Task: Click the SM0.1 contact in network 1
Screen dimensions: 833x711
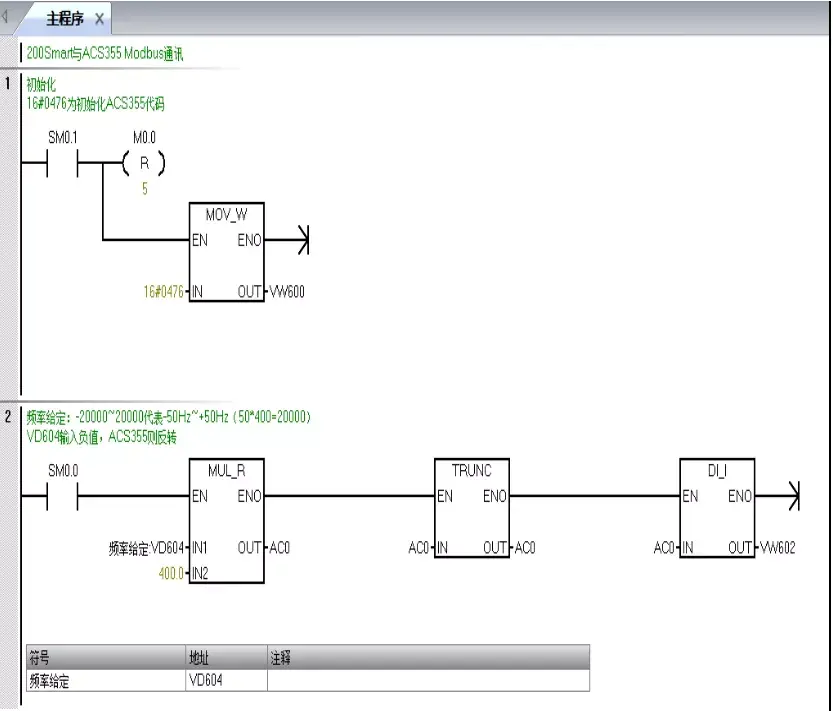Action: pyautogui.click(x=63, y=163)
